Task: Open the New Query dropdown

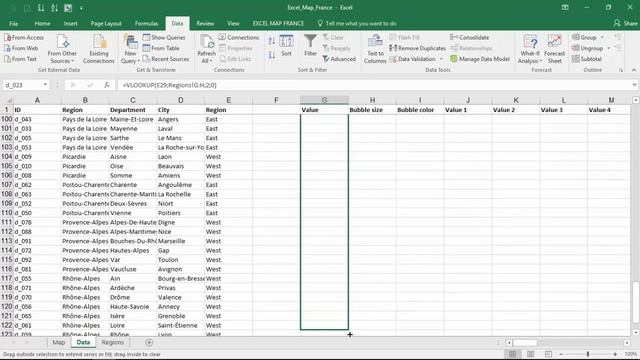Action: point(130,57)
